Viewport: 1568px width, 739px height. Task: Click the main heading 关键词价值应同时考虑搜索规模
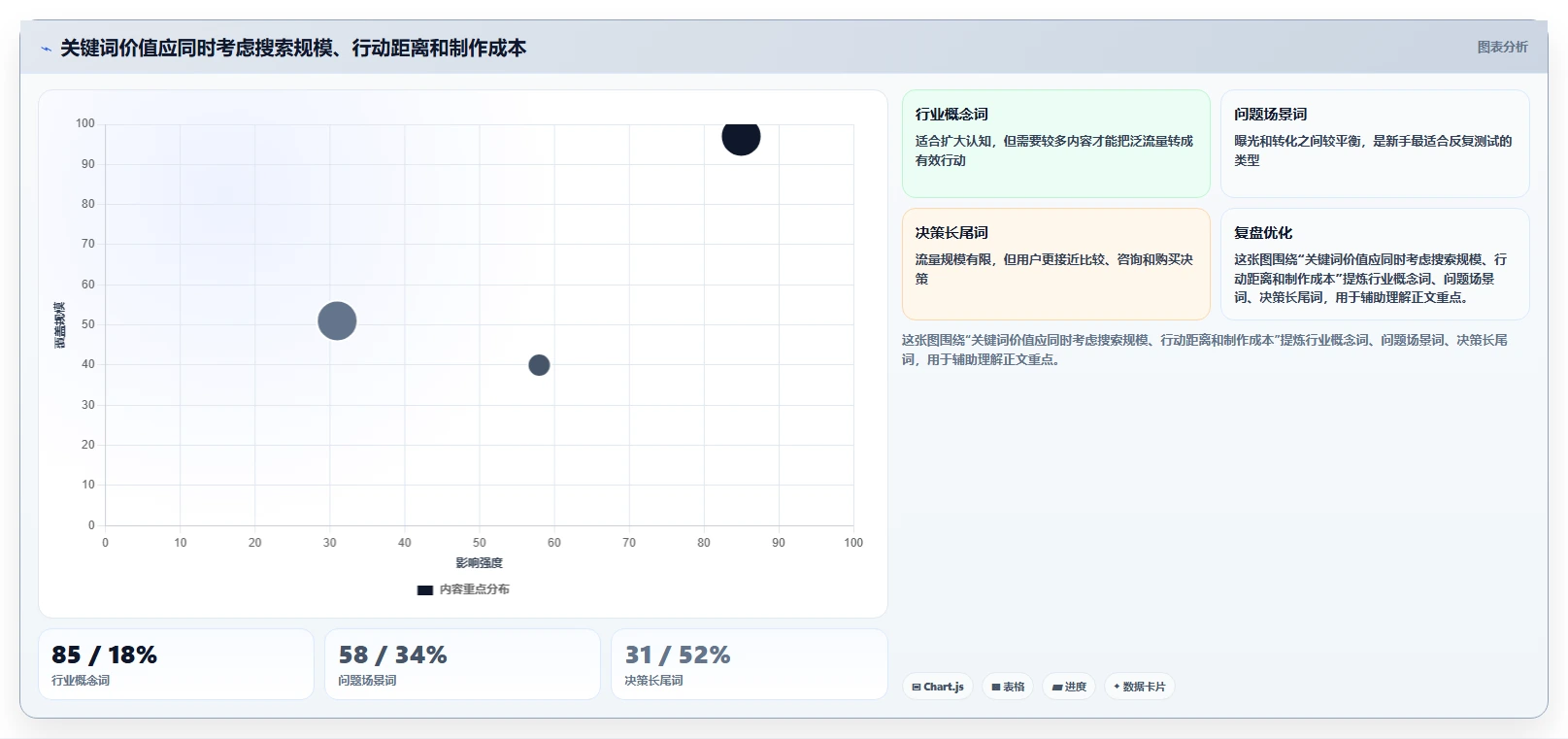tap(293, 48)
